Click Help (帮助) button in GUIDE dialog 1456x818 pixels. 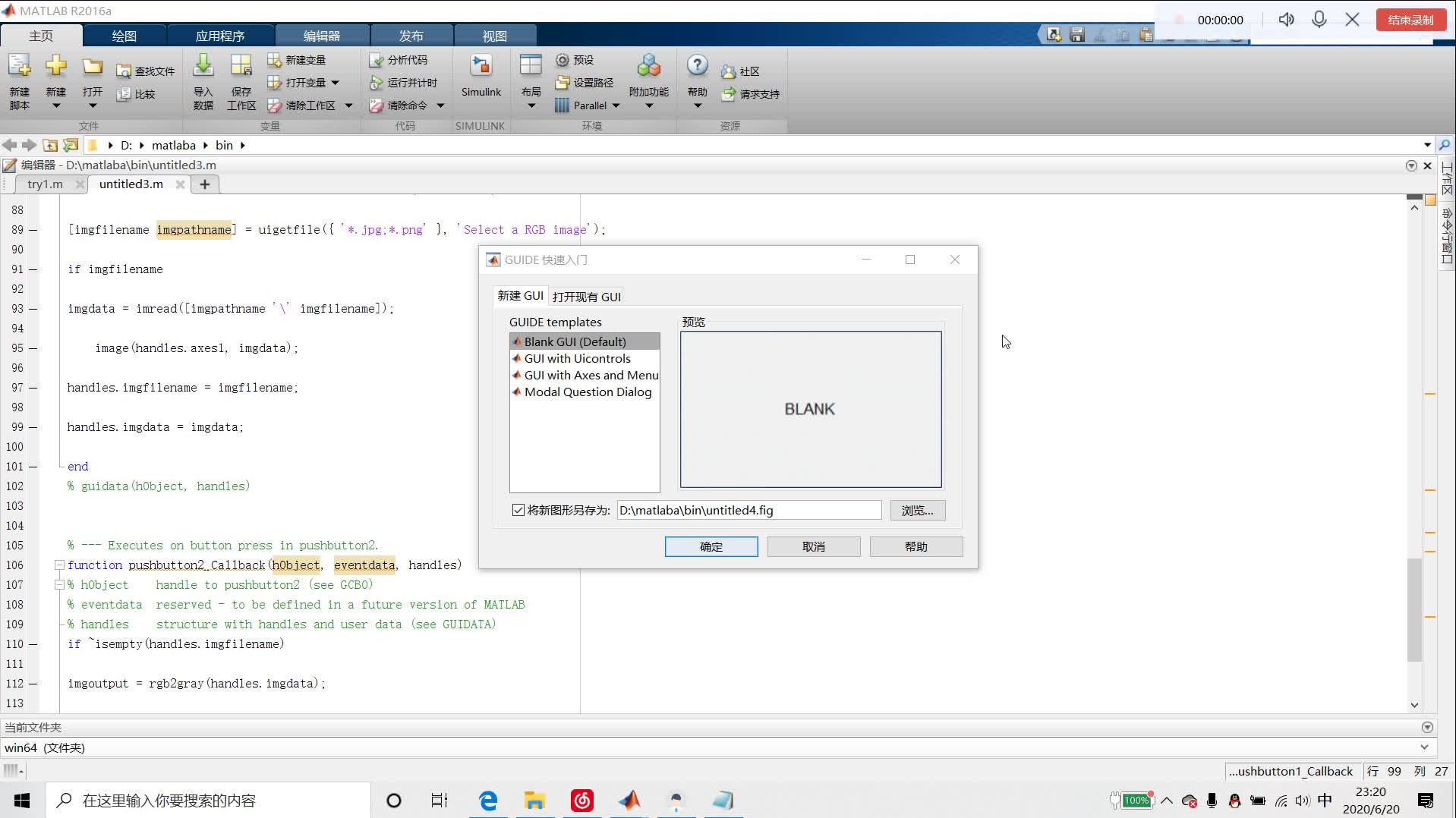(x=916, y=546)
